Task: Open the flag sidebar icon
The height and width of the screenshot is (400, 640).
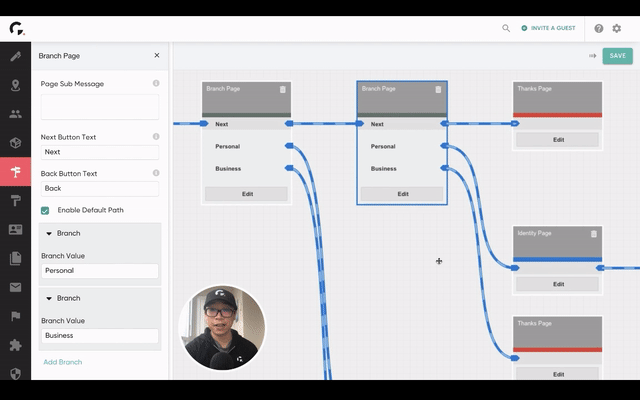Action: coord(16,316)
